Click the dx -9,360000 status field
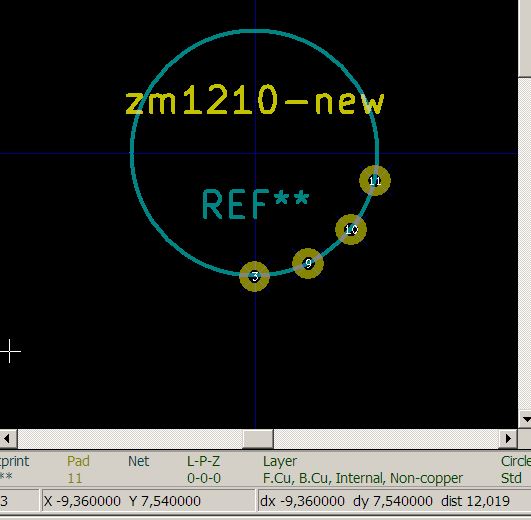The image size is (531, 520). pyautogui.click(x=302, y=501)
